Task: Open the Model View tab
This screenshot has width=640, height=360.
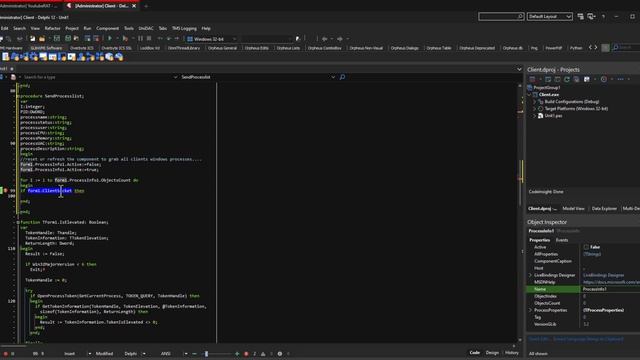Action: coord(573,209)
